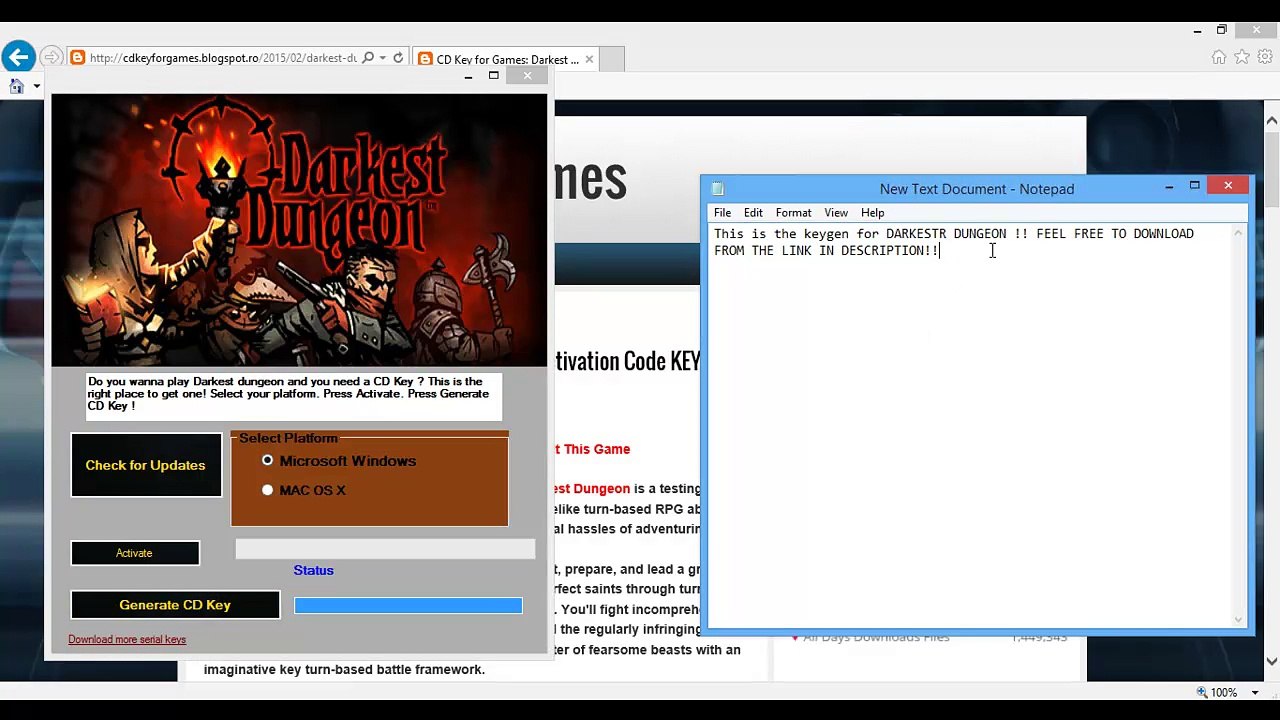1280x720 pixels.
Task: Open browser Home via the house icon
Action: (1218, 58)
